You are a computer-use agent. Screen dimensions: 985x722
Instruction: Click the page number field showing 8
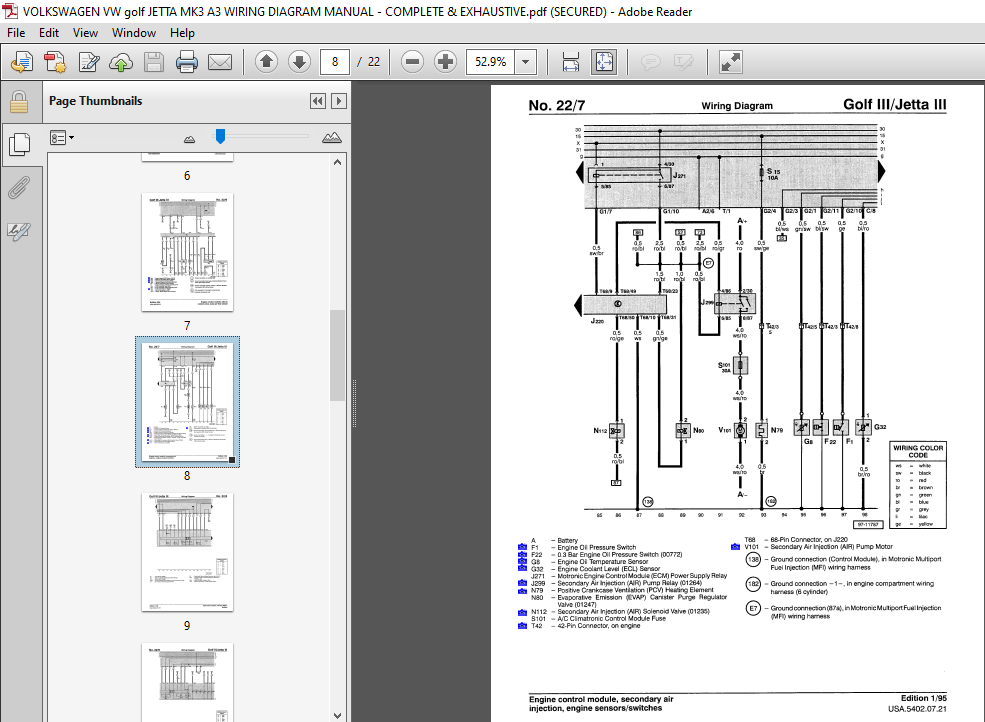pos(335,62)
